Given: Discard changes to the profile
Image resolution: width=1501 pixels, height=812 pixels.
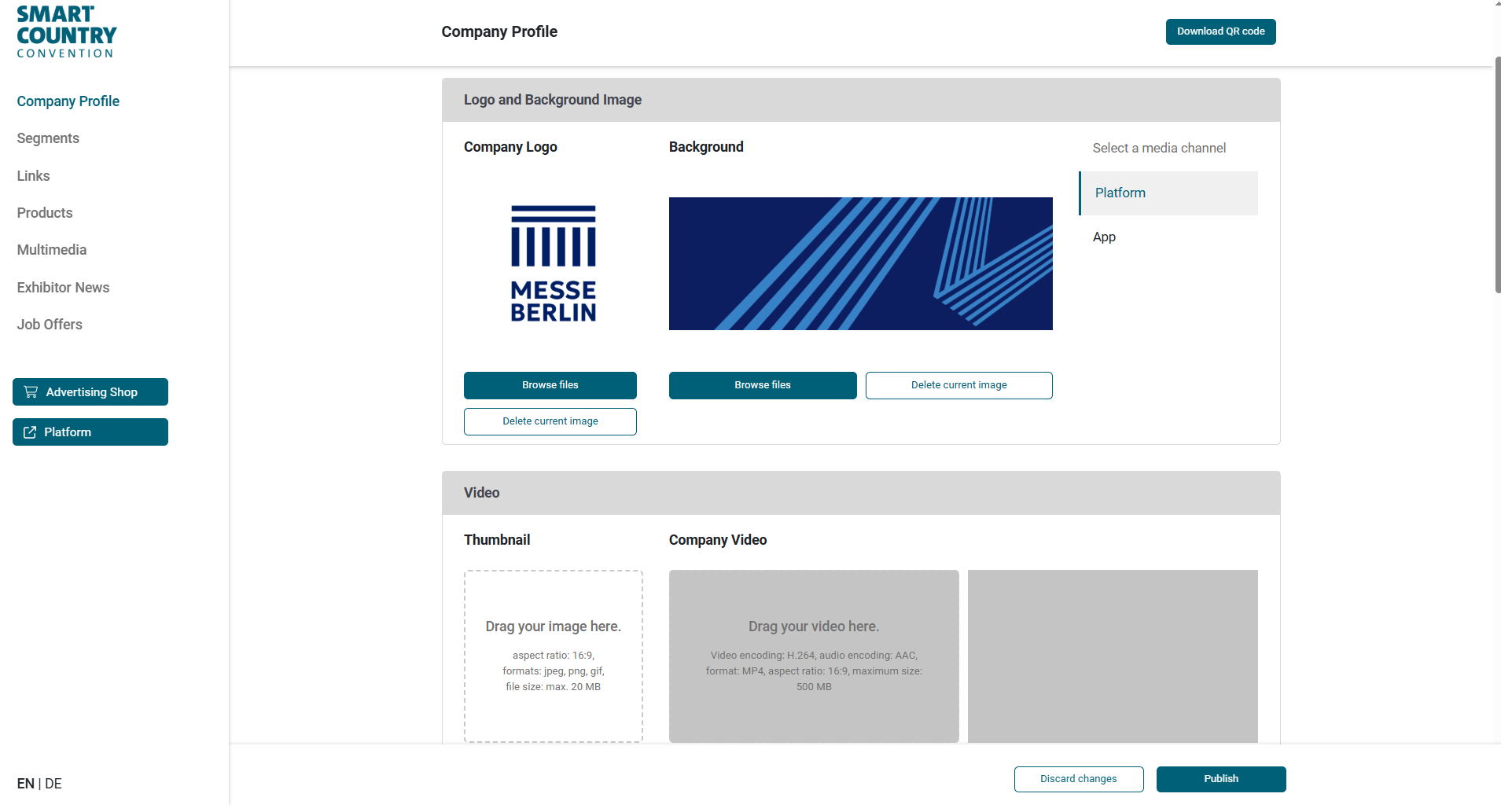Looking at the screenshot, I should click(1079, 779).
